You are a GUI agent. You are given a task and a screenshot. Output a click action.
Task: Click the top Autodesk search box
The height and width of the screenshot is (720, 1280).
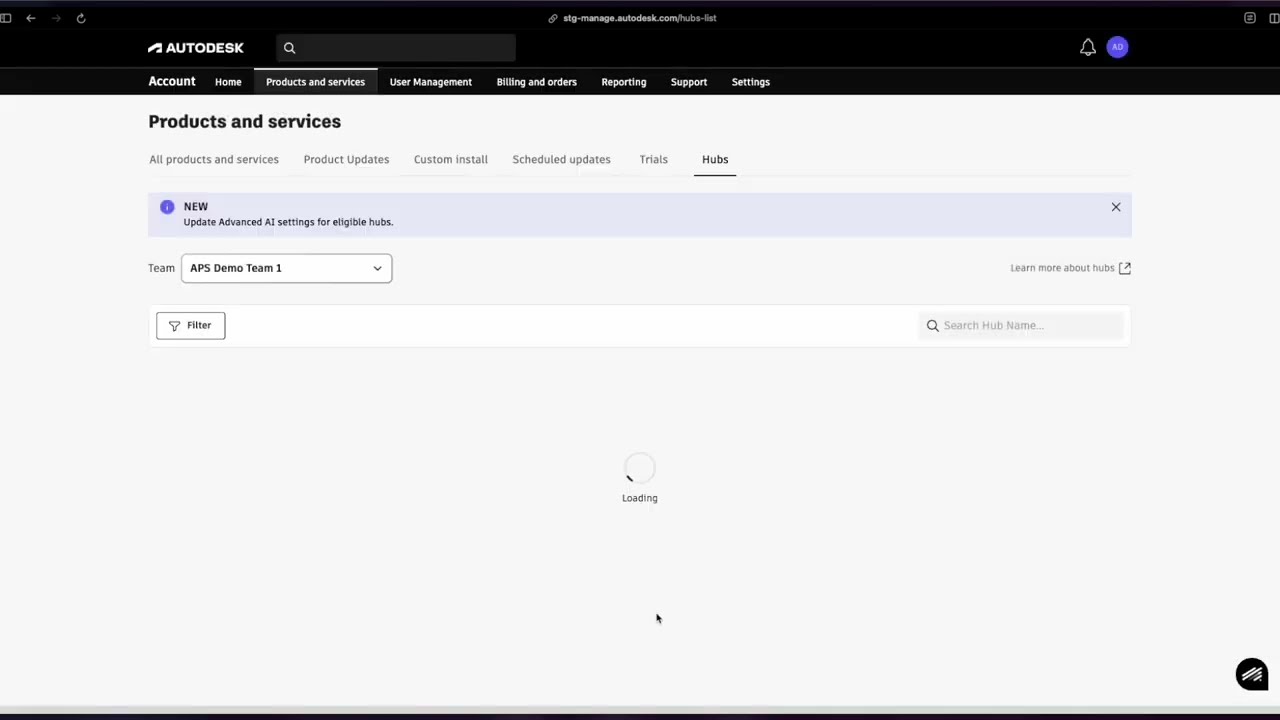(x=396, y=48)
